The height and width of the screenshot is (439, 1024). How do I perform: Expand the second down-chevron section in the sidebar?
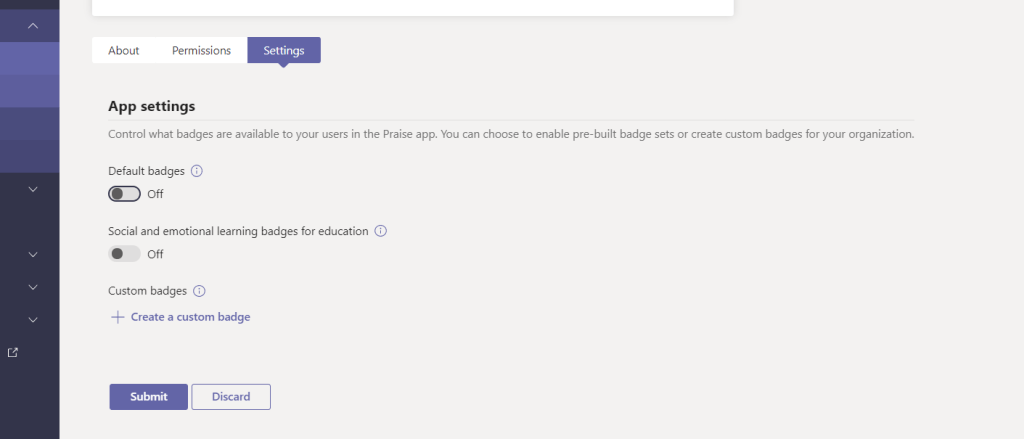pos(33,254)
